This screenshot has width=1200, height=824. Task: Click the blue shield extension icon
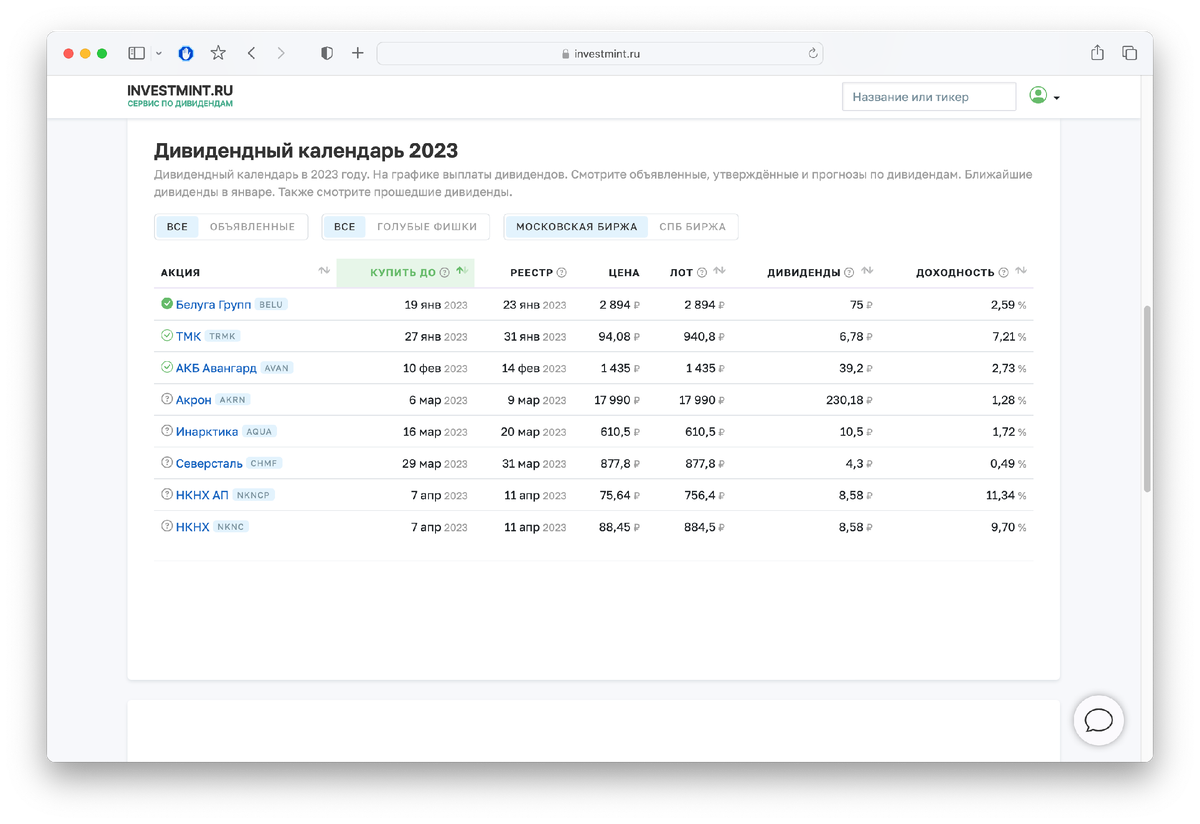(x=186, y=53)
